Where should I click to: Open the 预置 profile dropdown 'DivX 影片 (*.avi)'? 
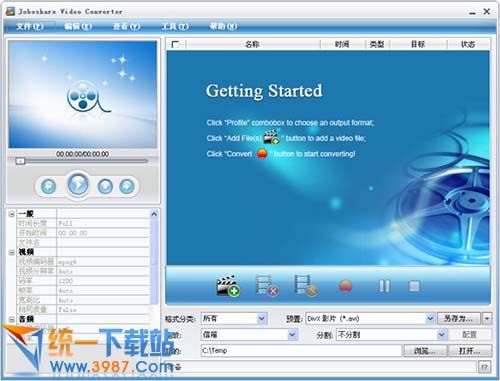click(371, 319)
